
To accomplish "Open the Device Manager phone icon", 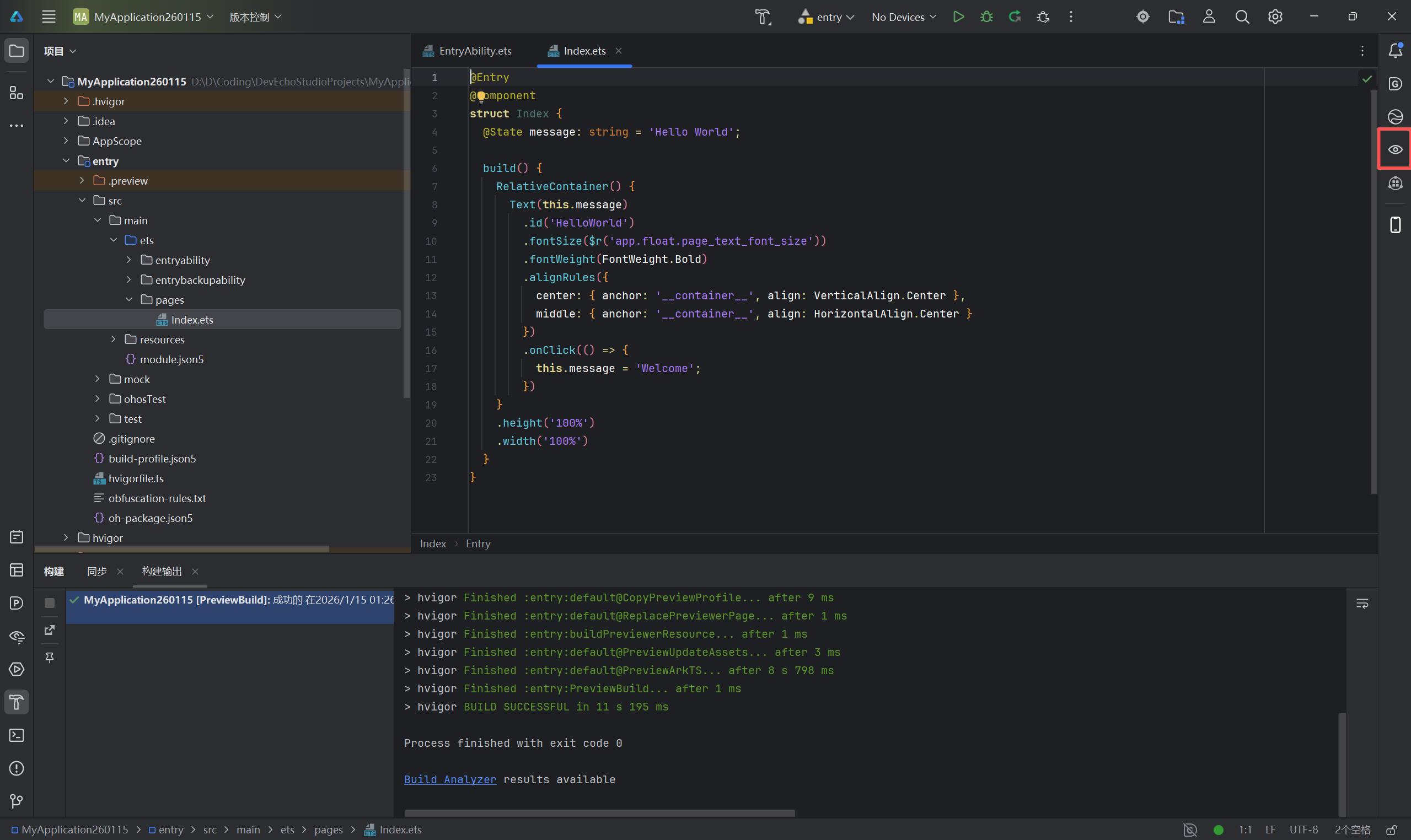I will coord(1395,225).
